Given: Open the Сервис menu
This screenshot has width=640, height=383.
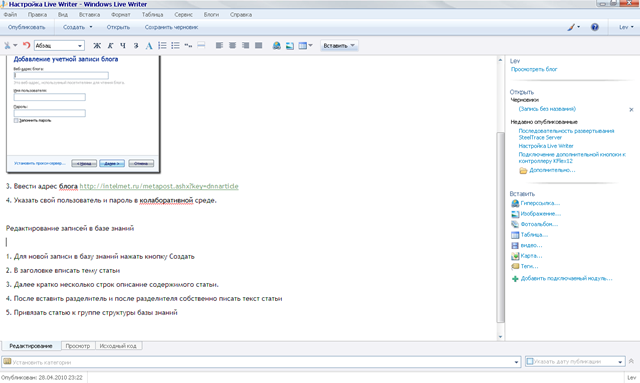Looking at the screenshot, I should (x=183, y=15).
